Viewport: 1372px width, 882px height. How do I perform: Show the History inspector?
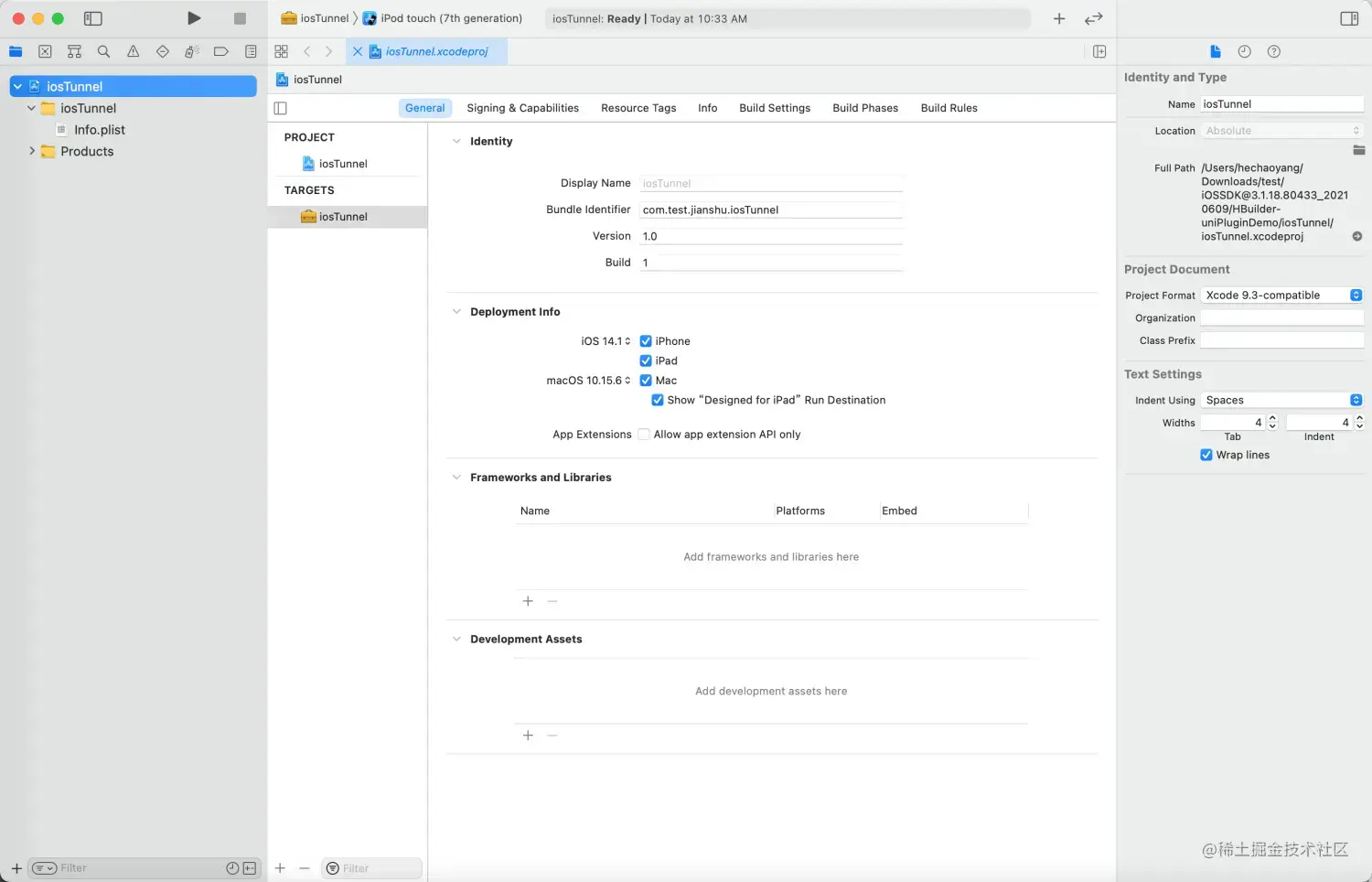[x=1244, y=51]
